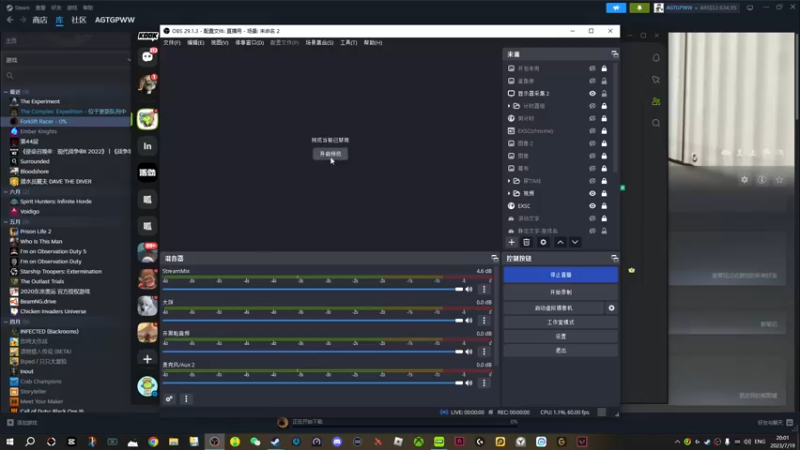Screen dimensions: 800x450
Task: Unlock the EXSC source
Action: tap(604, 206)
